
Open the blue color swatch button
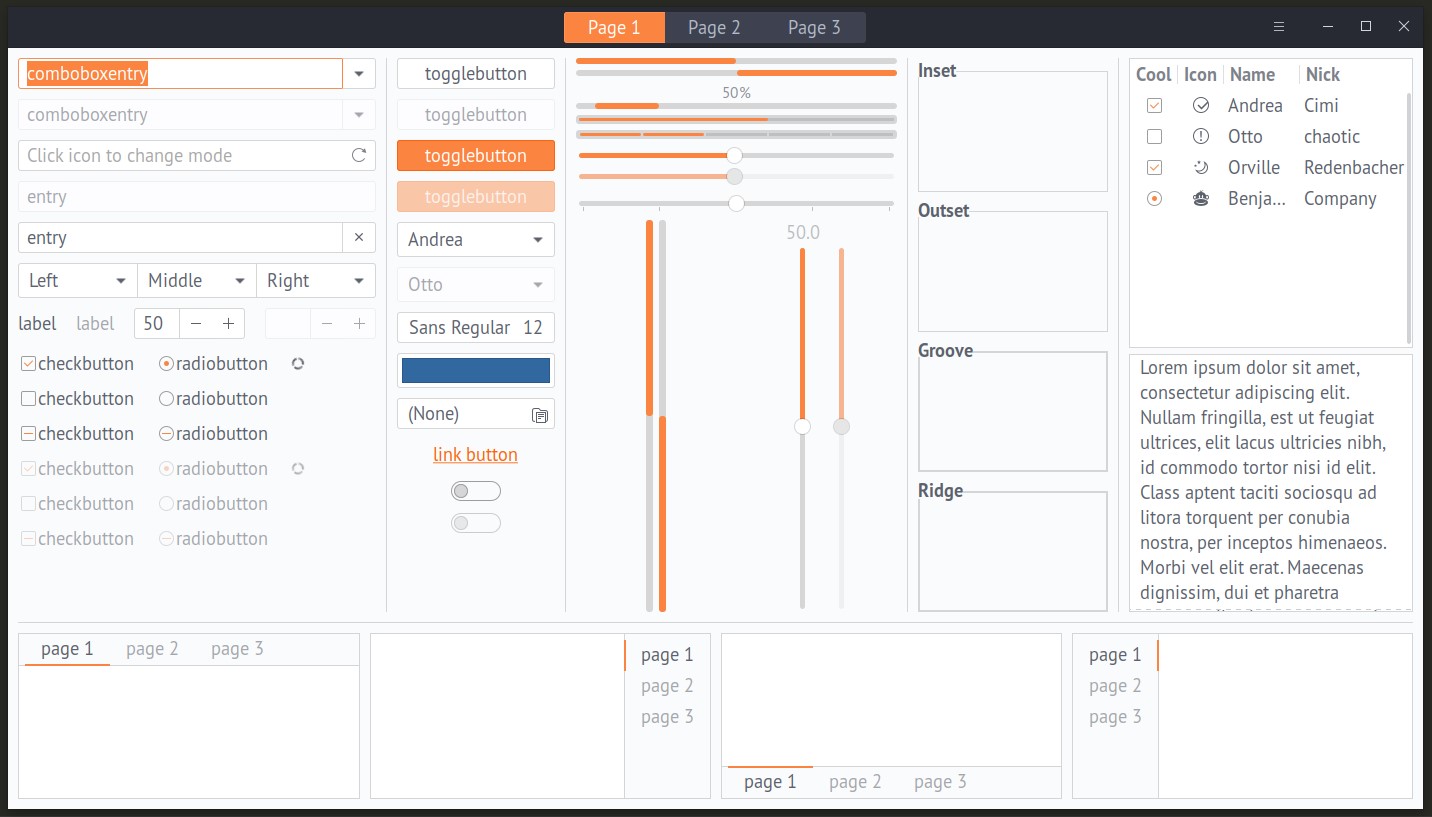476,370
